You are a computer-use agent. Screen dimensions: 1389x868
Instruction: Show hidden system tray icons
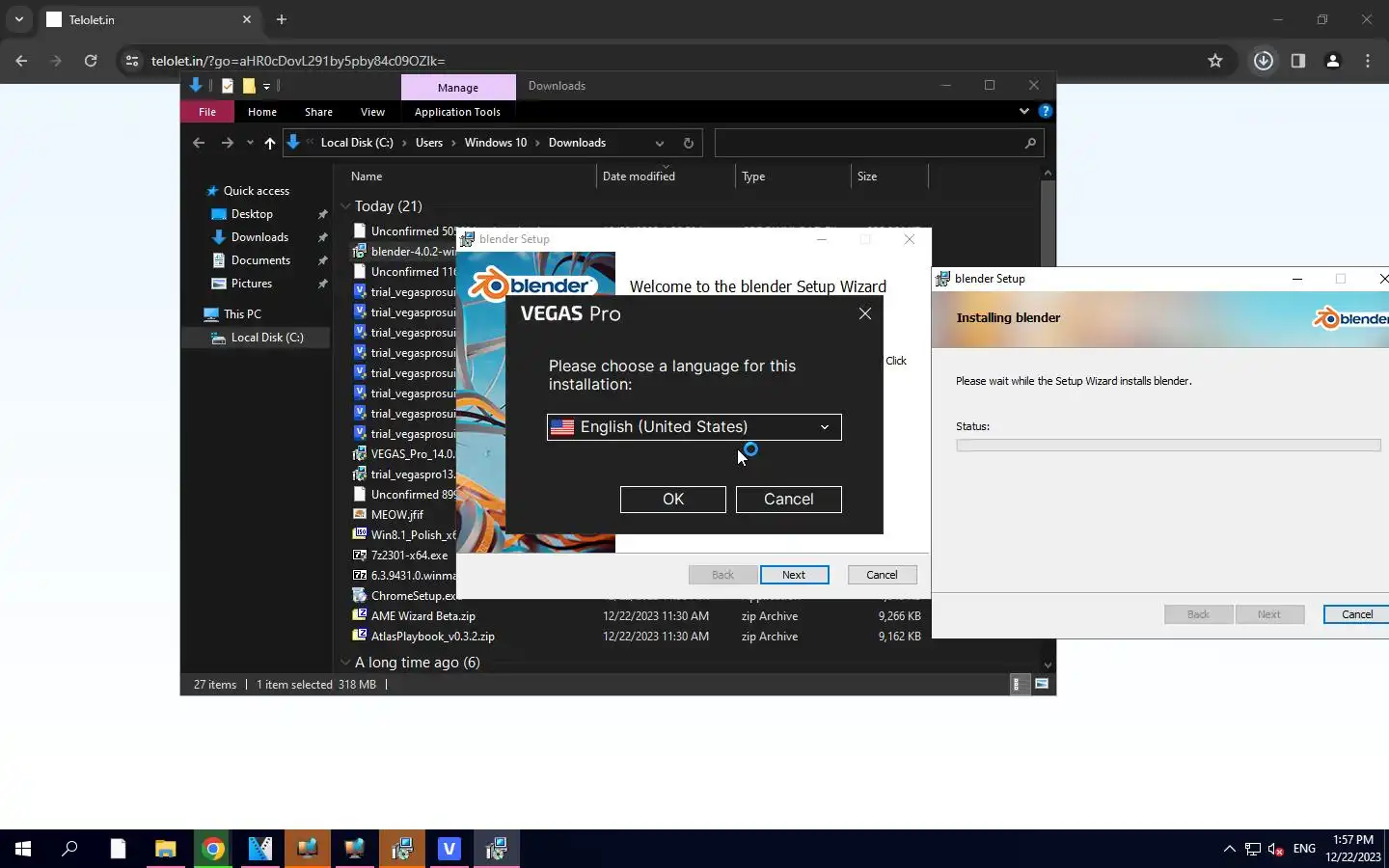[x=1229, y=849]
